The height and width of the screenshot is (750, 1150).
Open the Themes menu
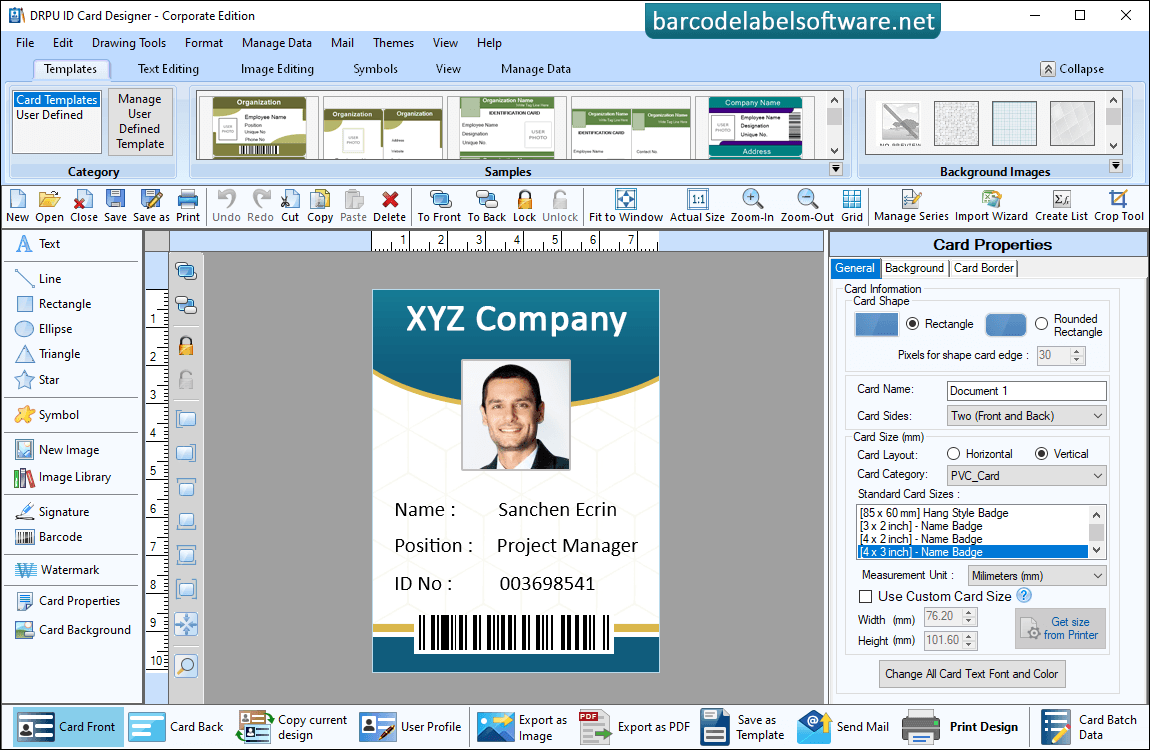click(393, 43)
